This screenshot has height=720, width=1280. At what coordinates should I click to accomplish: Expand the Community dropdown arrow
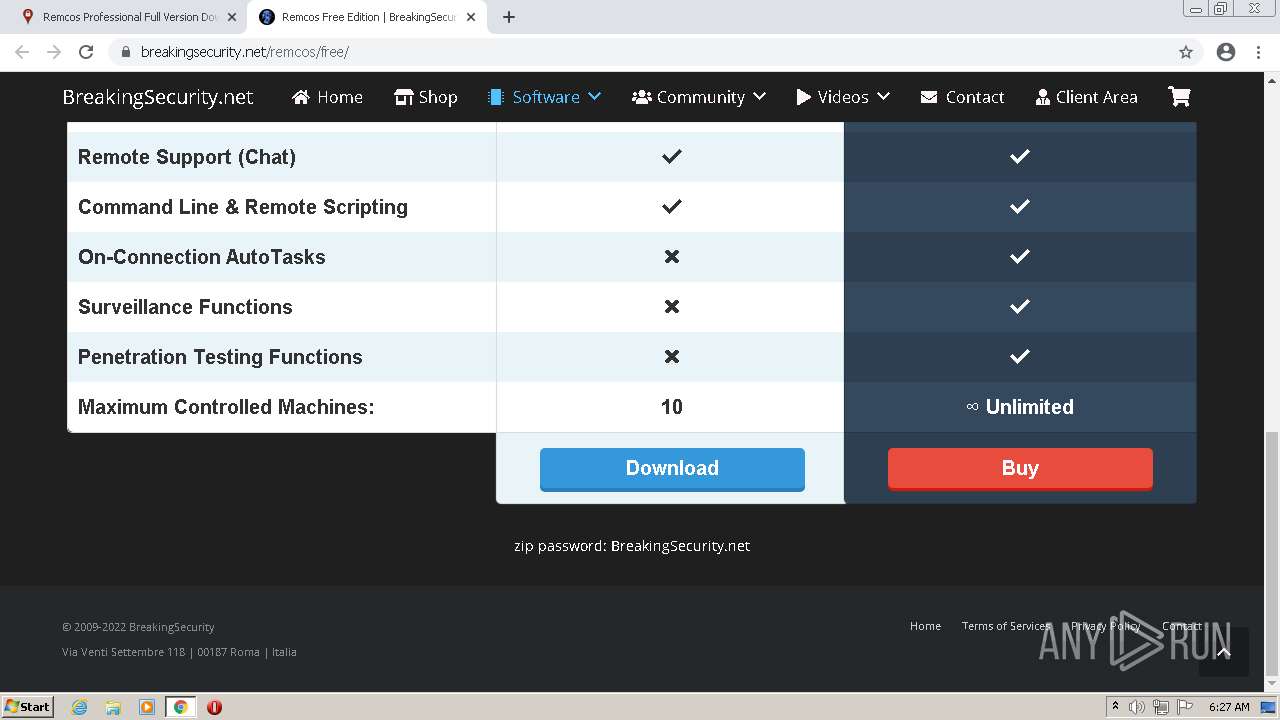tap(759, 97)
